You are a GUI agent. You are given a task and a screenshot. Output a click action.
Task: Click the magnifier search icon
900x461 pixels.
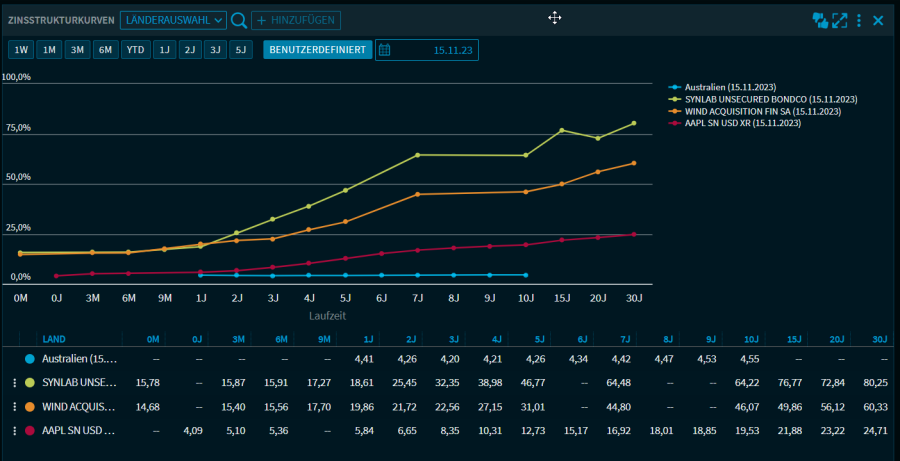coord(239,20)
